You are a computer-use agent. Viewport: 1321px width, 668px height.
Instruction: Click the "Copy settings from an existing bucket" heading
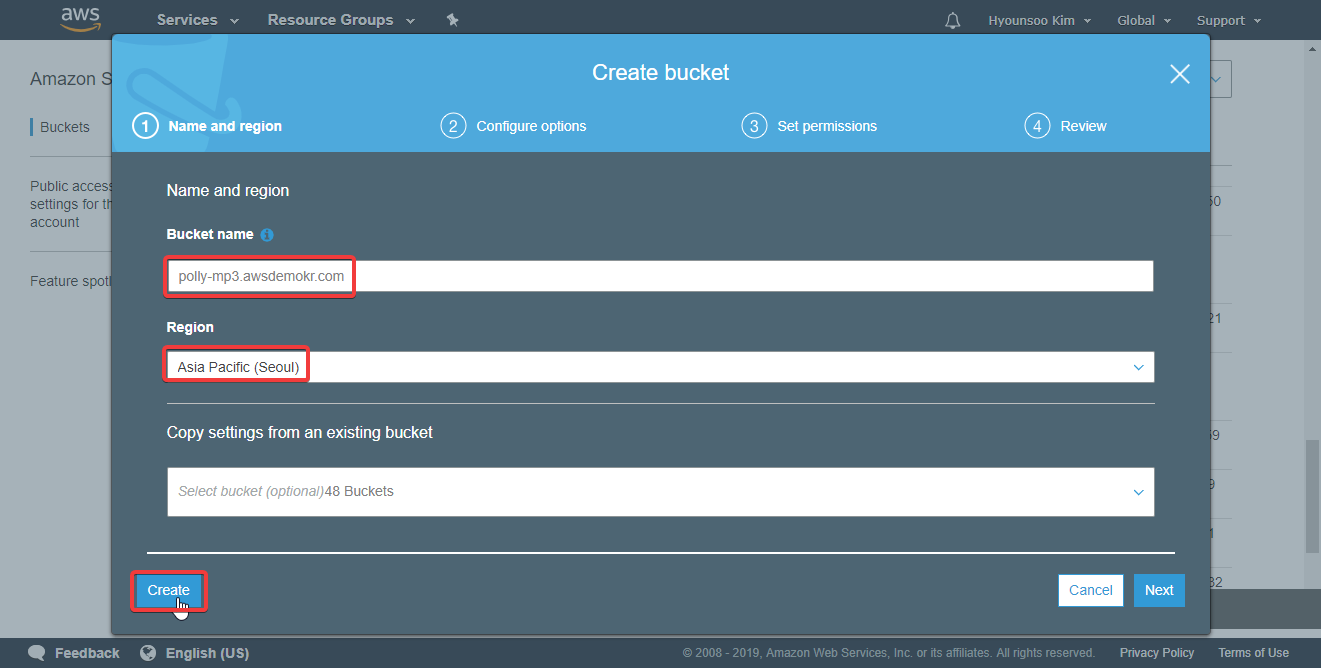click(300, 433)
